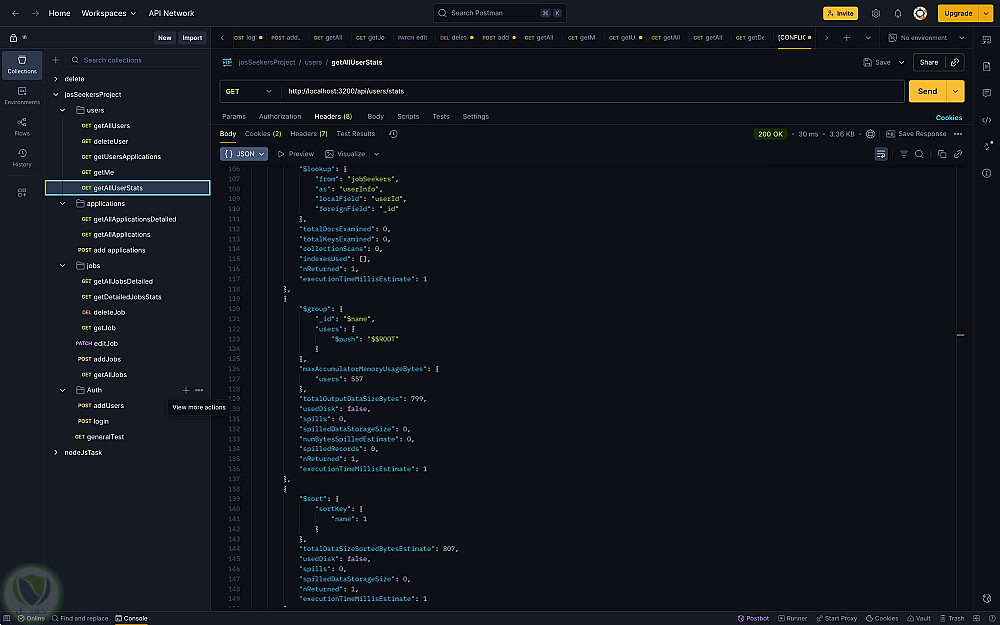Screen dimensions: 1000x625
Task: Open the No environment selector
Action: [927, 38]
